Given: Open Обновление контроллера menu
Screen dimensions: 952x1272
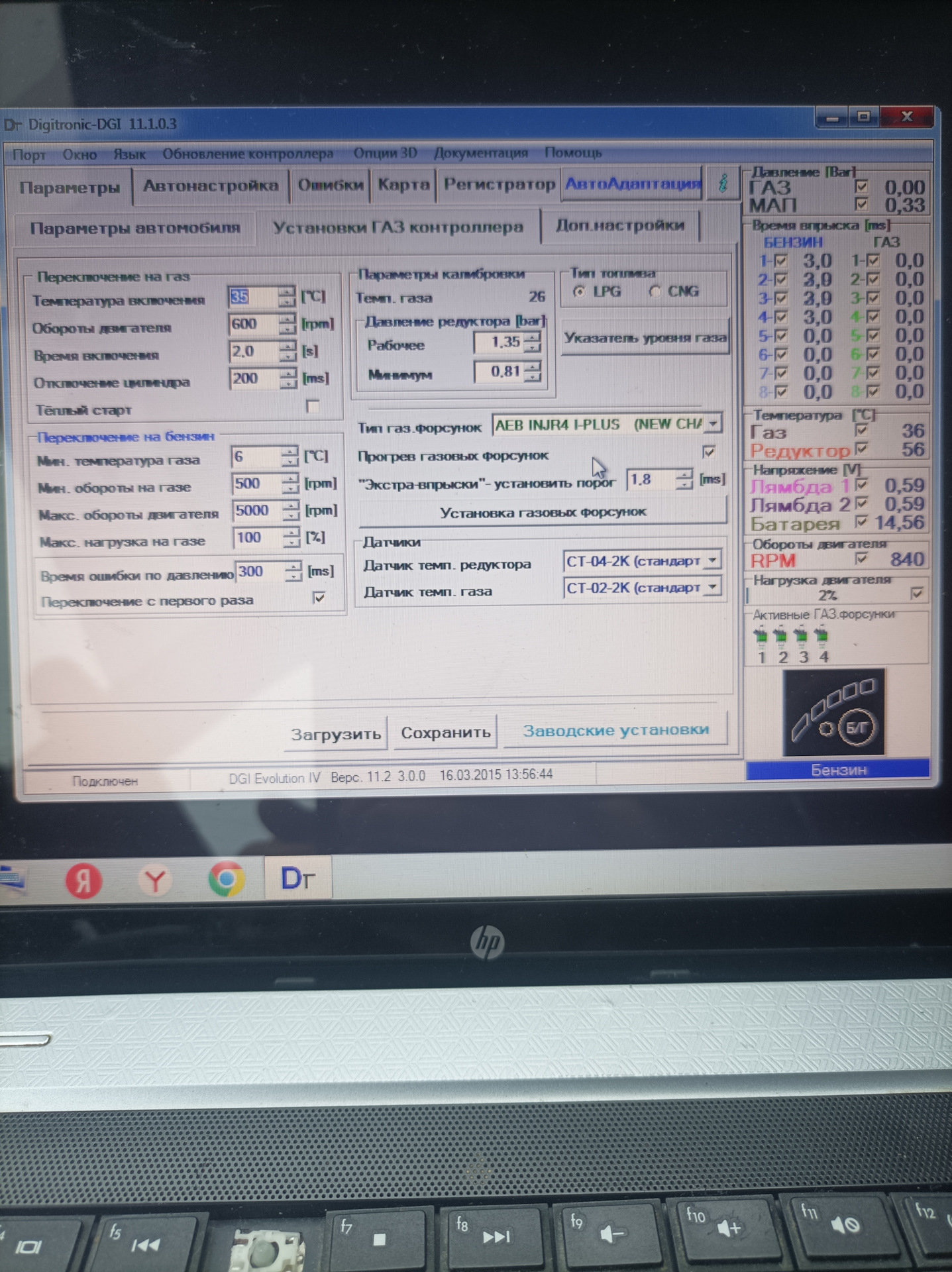Looking at the screenshot, I should click(x=248, y=154).
